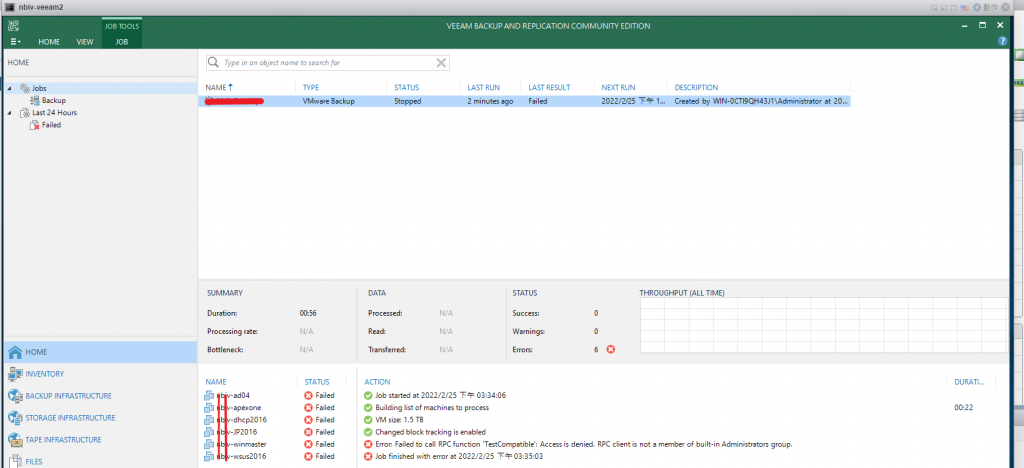This screenshot has width=1024, height=468.
Task: Open the main hamburger menu
Action: click(15, 42)
